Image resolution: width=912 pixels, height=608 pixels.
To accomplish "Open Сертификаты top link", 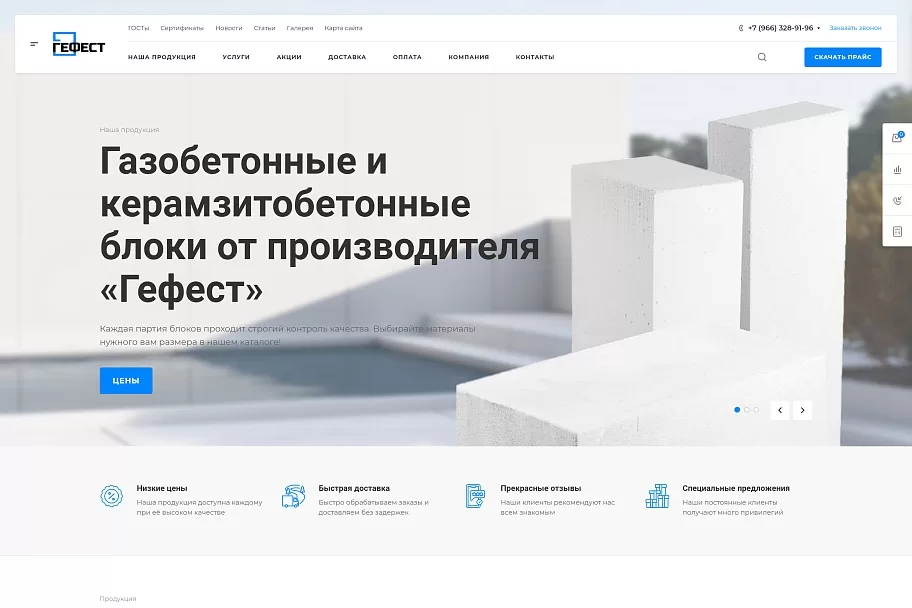I will tap(182, 28).
